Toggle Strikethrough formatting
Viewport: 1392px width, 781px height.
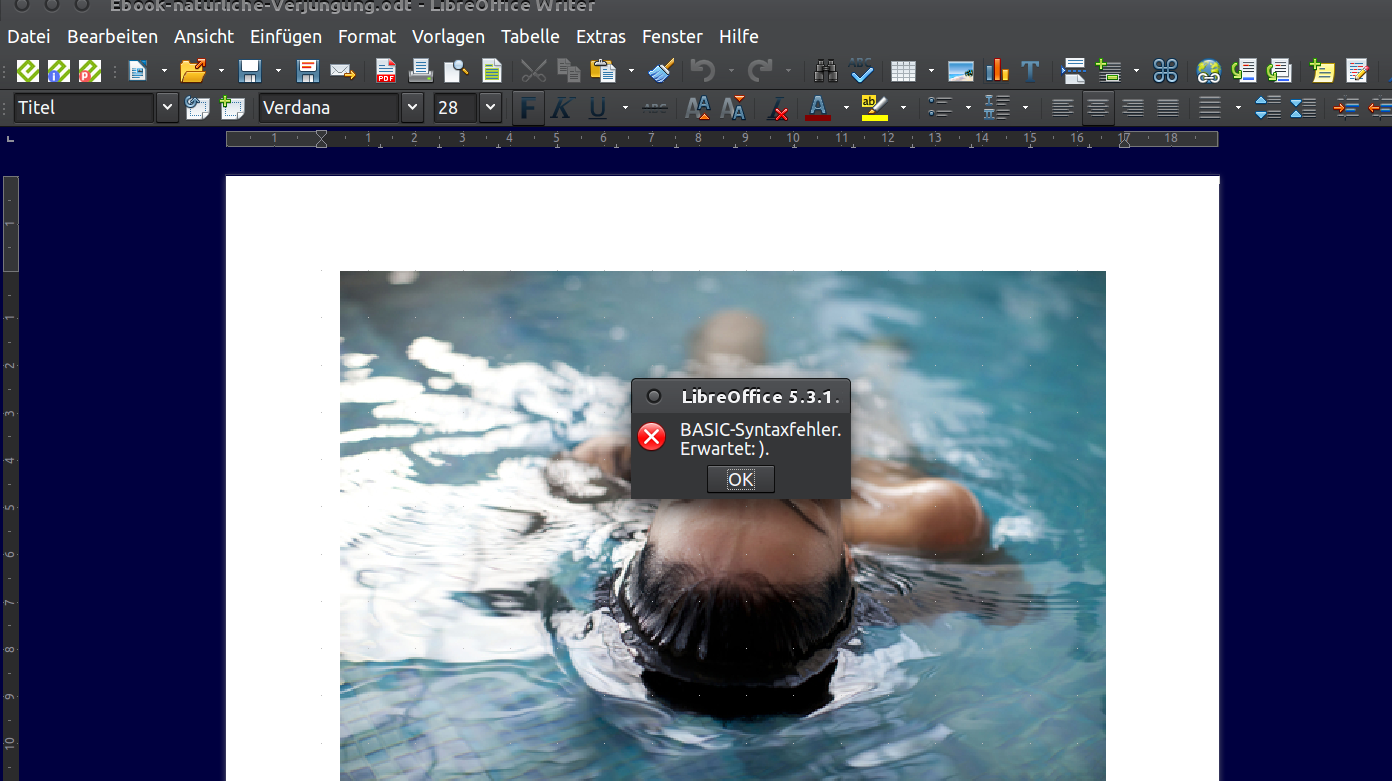pyautogui.click(x=655, y=107)
